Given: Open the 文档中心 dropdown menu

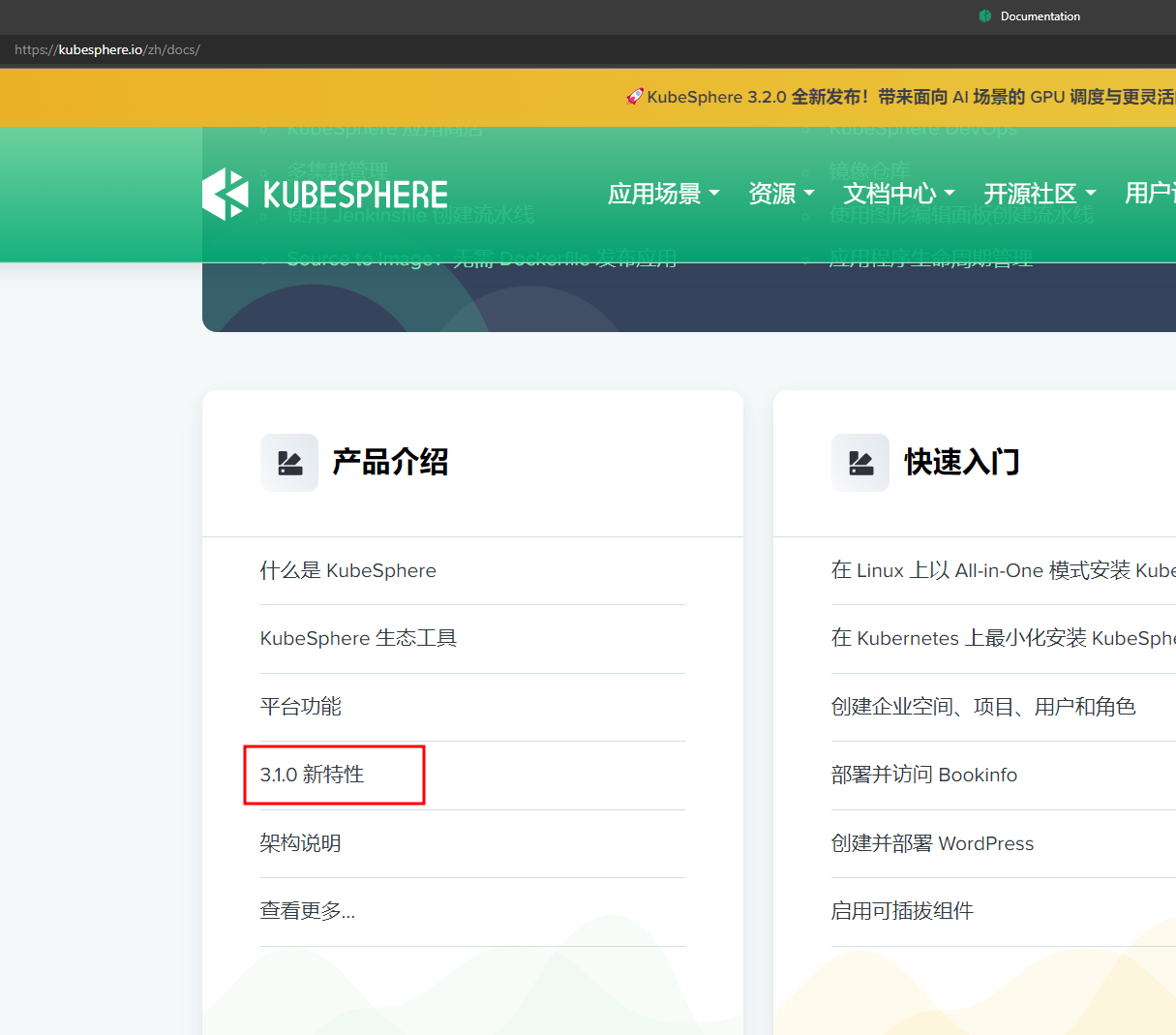Looking at the screenshot, I should [899, 194].
